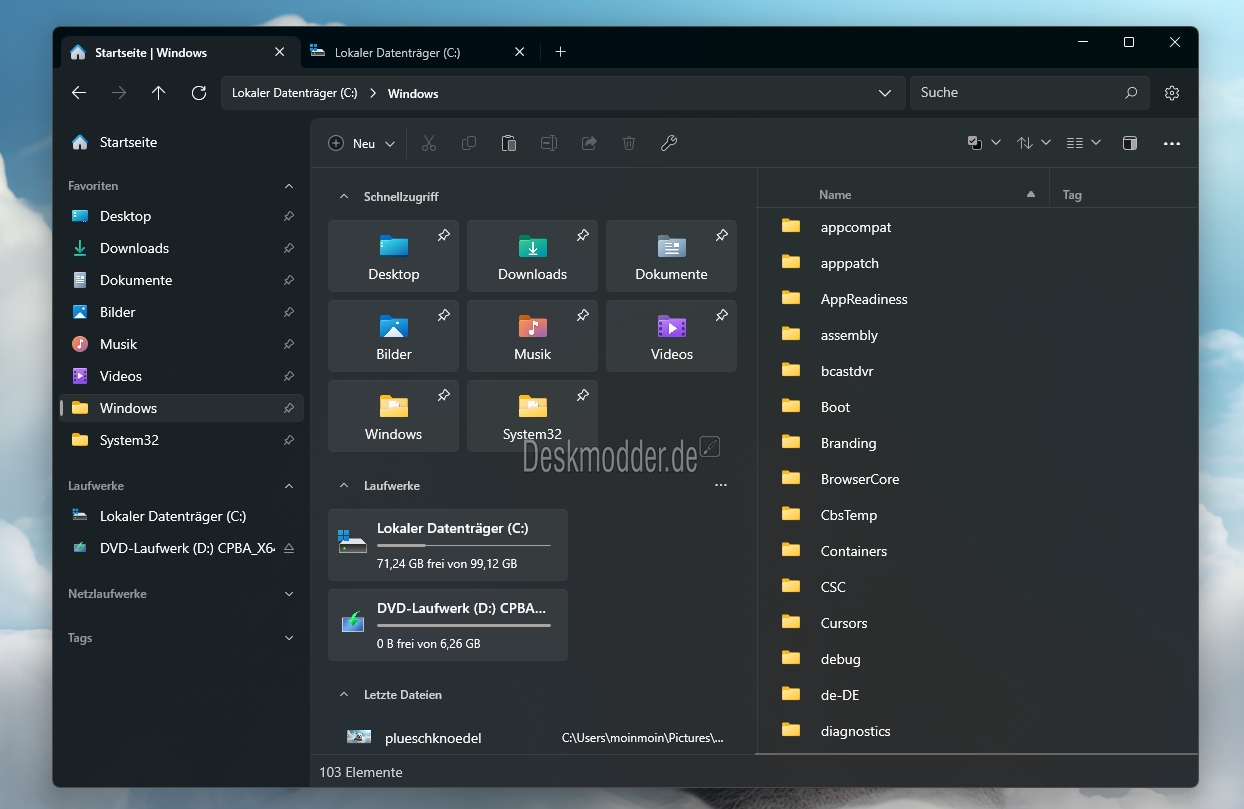Viewport: 1244px width, 809px height.
Task: Add a new tab
Action: point(560,52)
